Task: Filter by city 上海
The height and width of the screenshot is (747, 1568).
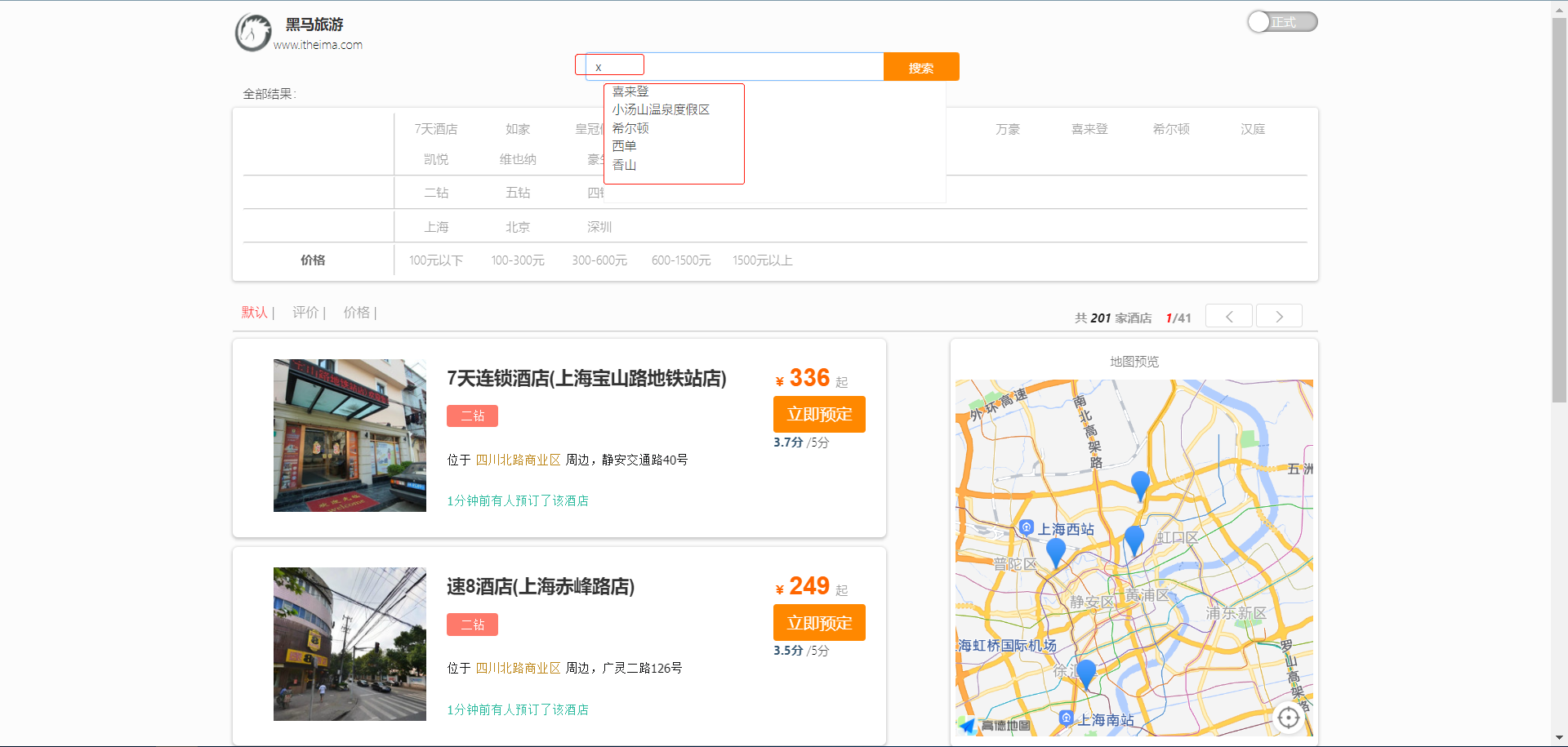Action: (x=436, y=227)
